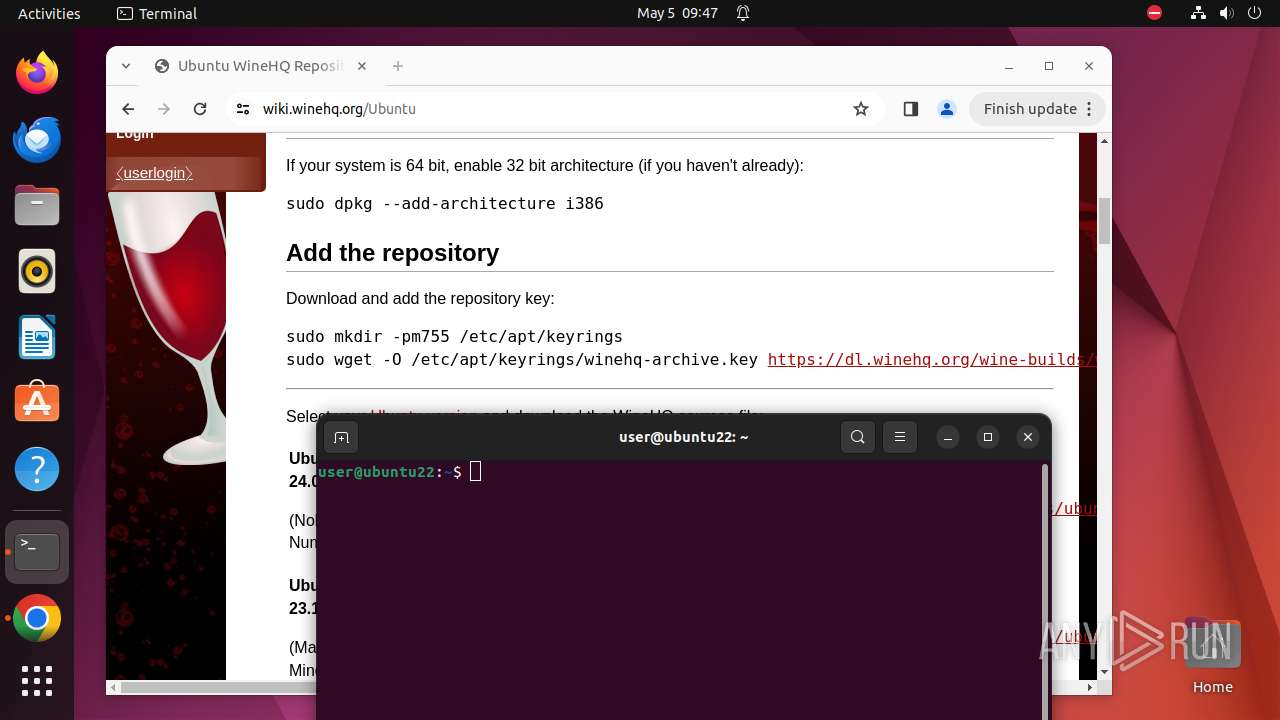The image size is (1280, 720).
Task: Close the Chrome window
Action: [1089, 66]
